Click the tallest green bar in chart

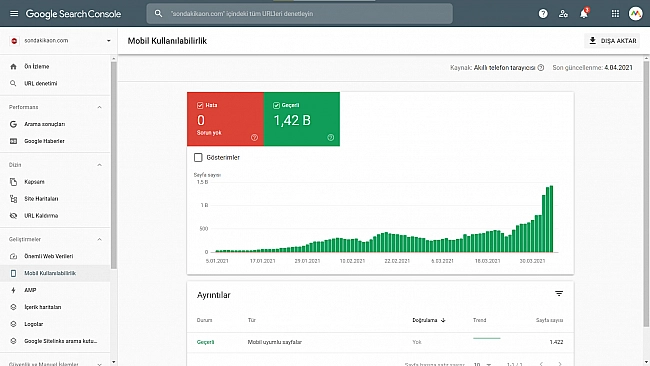click(551, 218)
